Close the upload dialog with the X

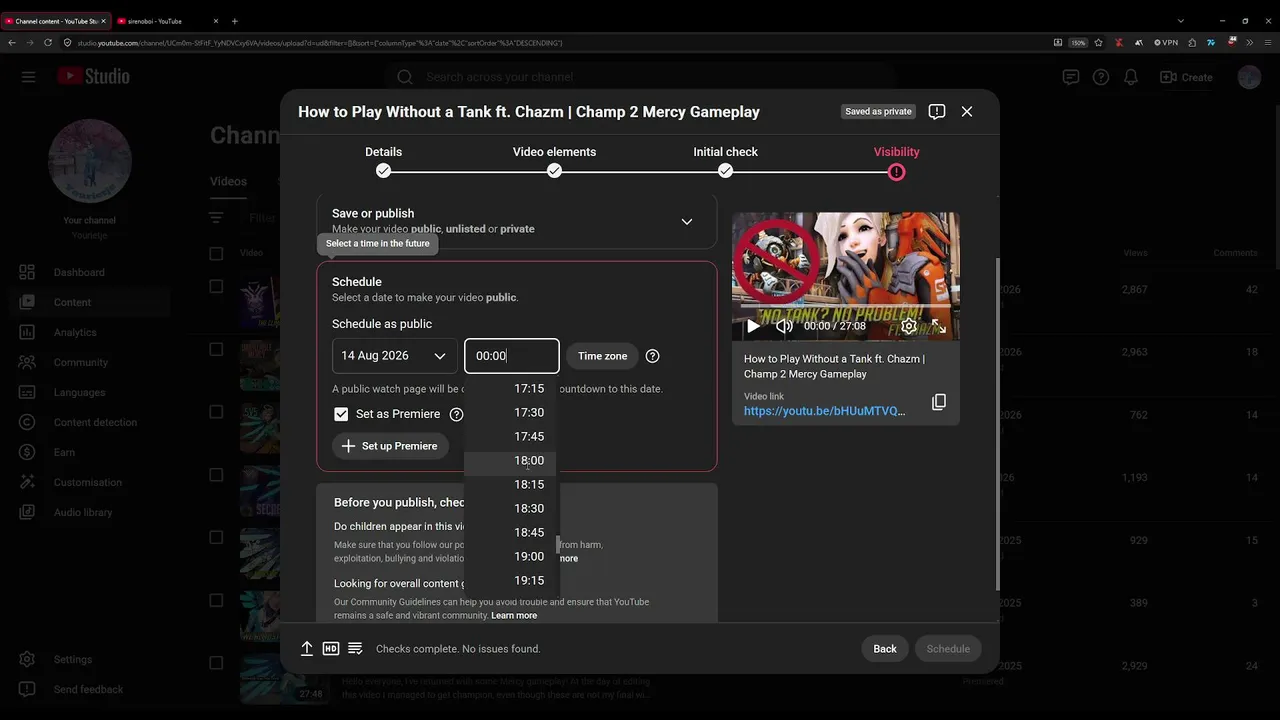[967, 112]
